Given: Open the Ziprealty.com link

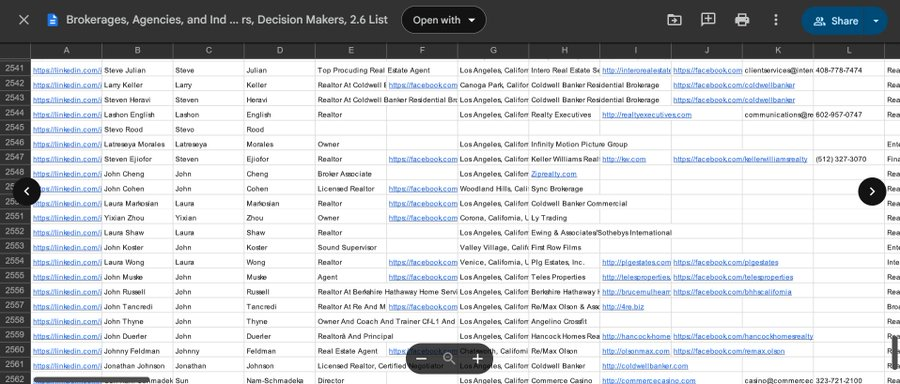Looking at the screenshot, I should click(554, 174).
